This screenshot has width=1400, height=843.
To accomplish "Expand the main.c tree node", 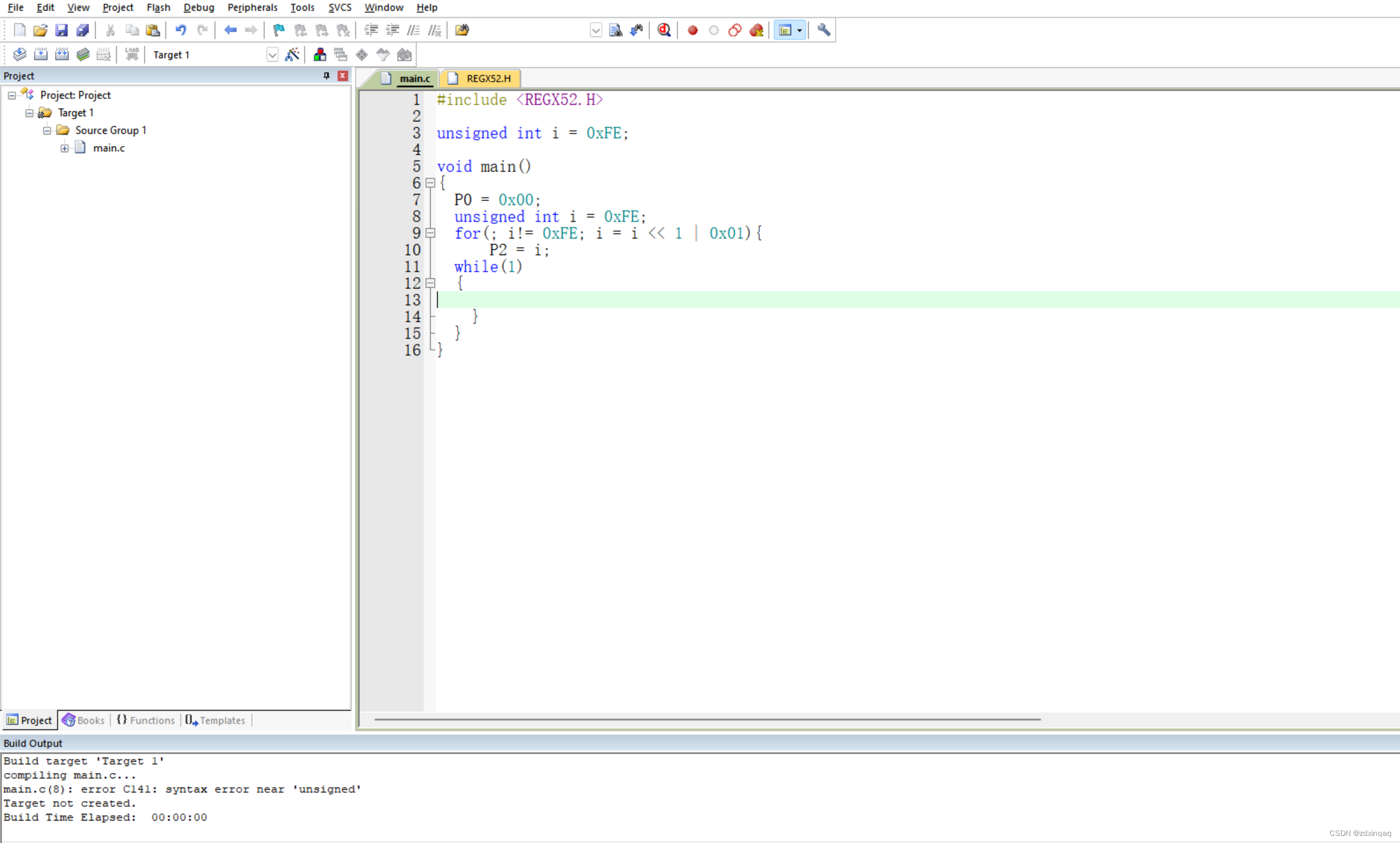I will tap(64, 148).
